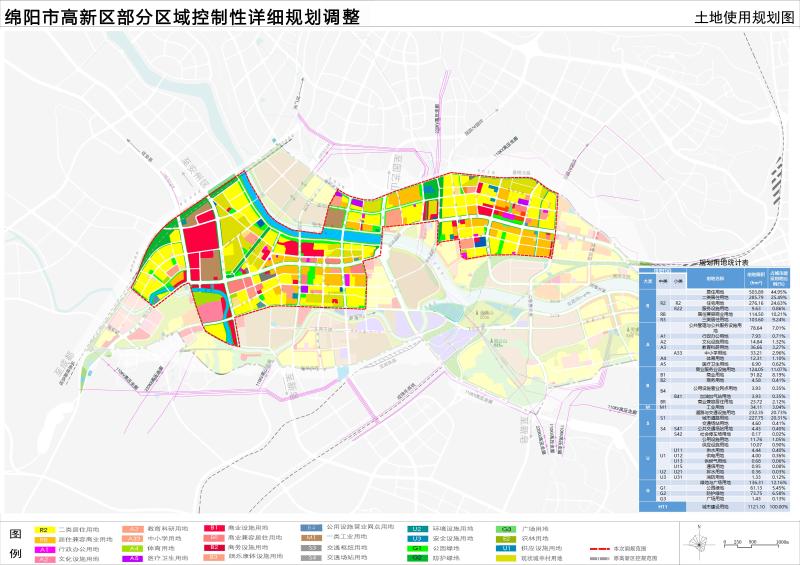This screenshot has height=565, width=800.
Task: Click the table cell '1121.10'
Action: tap(757, 507)
